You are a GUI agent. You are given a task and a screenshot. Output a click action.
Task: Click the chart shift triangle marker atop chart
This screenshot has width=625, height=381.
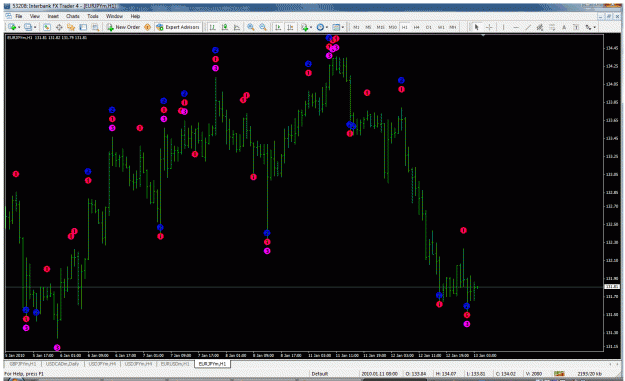coord(483,35)
